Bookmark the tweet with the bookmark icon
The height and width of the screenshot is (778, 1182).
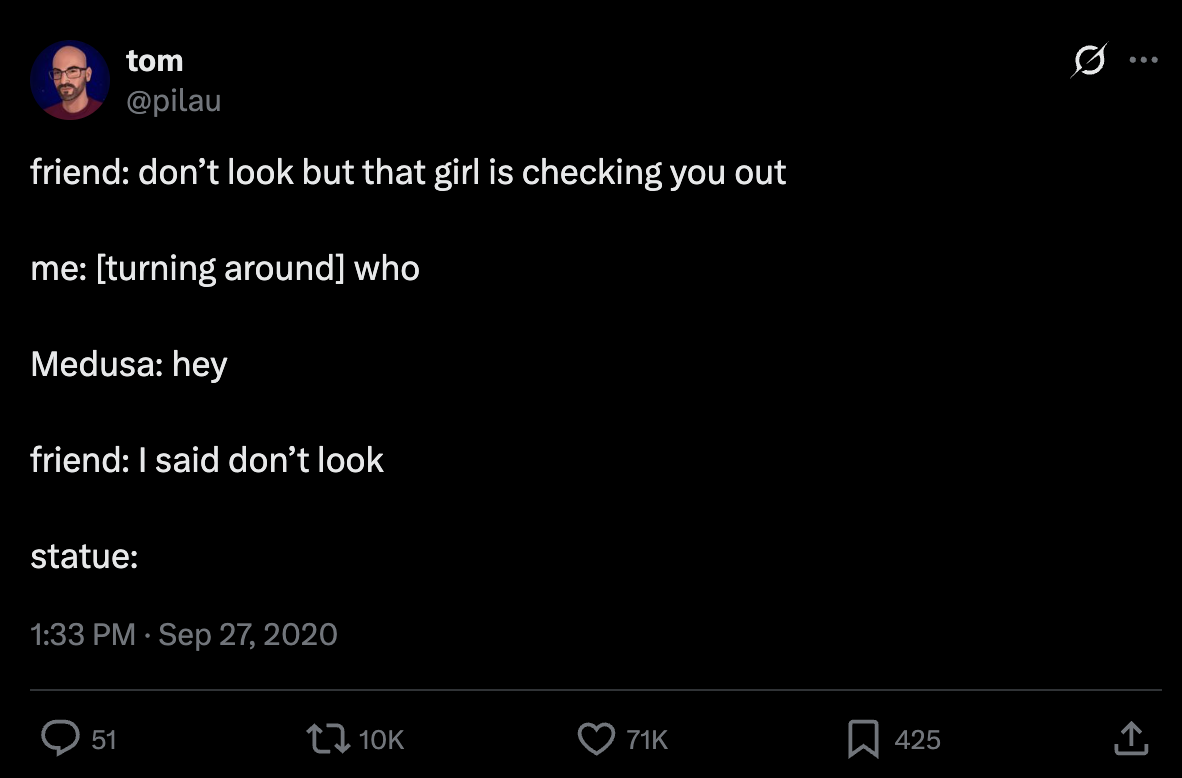click(862, 739)
